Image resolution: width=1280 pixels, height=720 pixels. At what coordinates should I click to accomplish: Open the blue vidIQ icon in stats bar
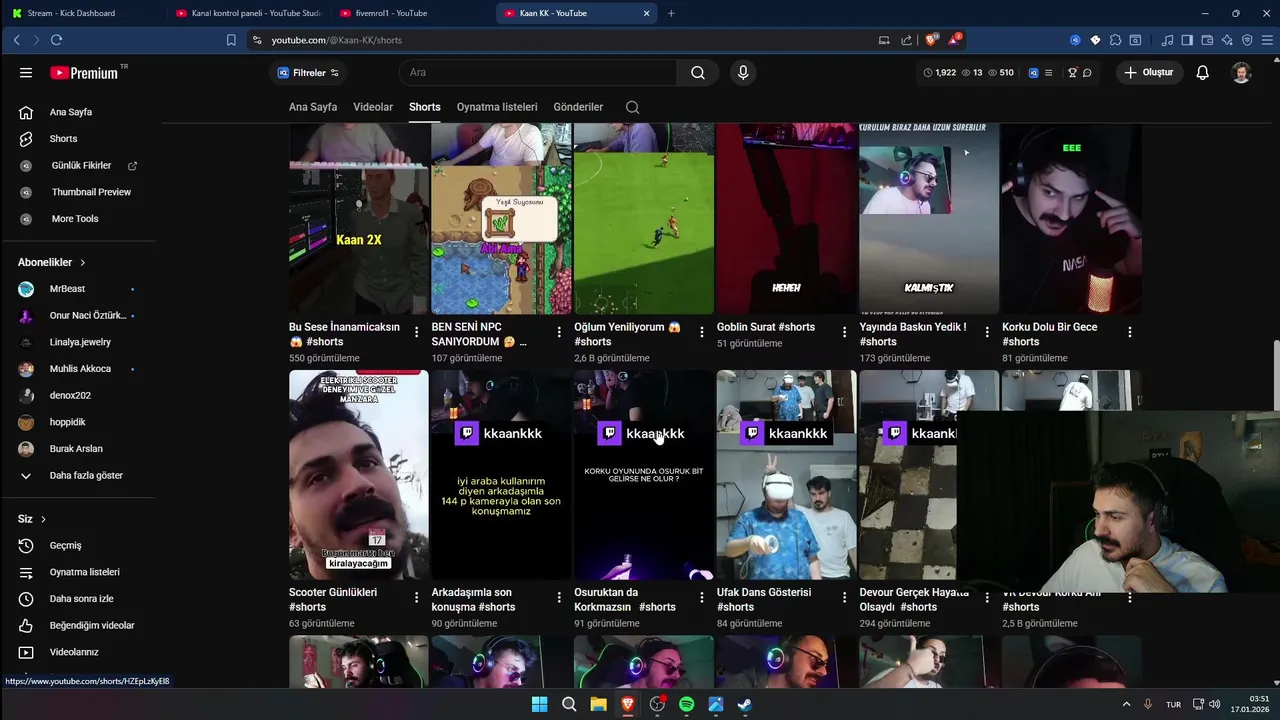(1033, 72)
